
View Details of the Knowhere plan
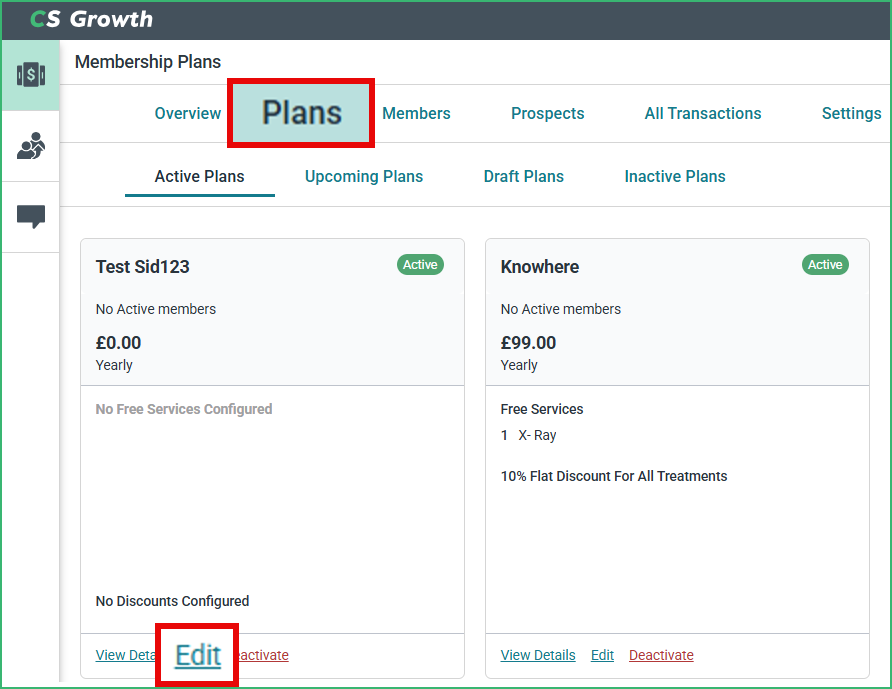pos(537,654)
